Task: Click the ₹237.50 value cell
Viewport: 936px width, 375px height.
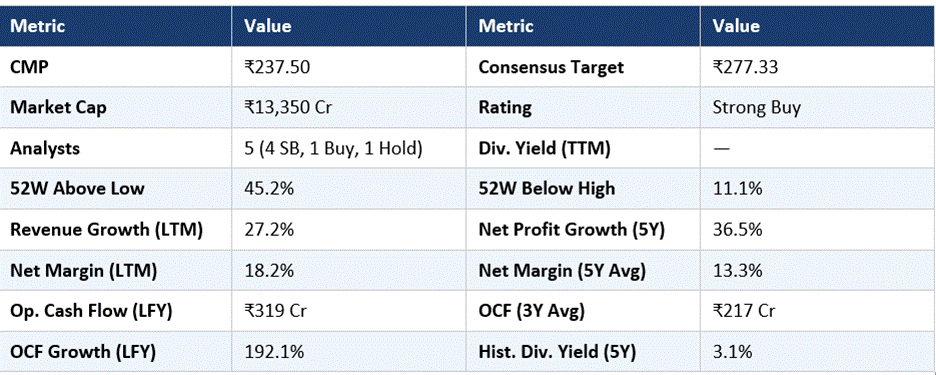Action: (349, 67)
